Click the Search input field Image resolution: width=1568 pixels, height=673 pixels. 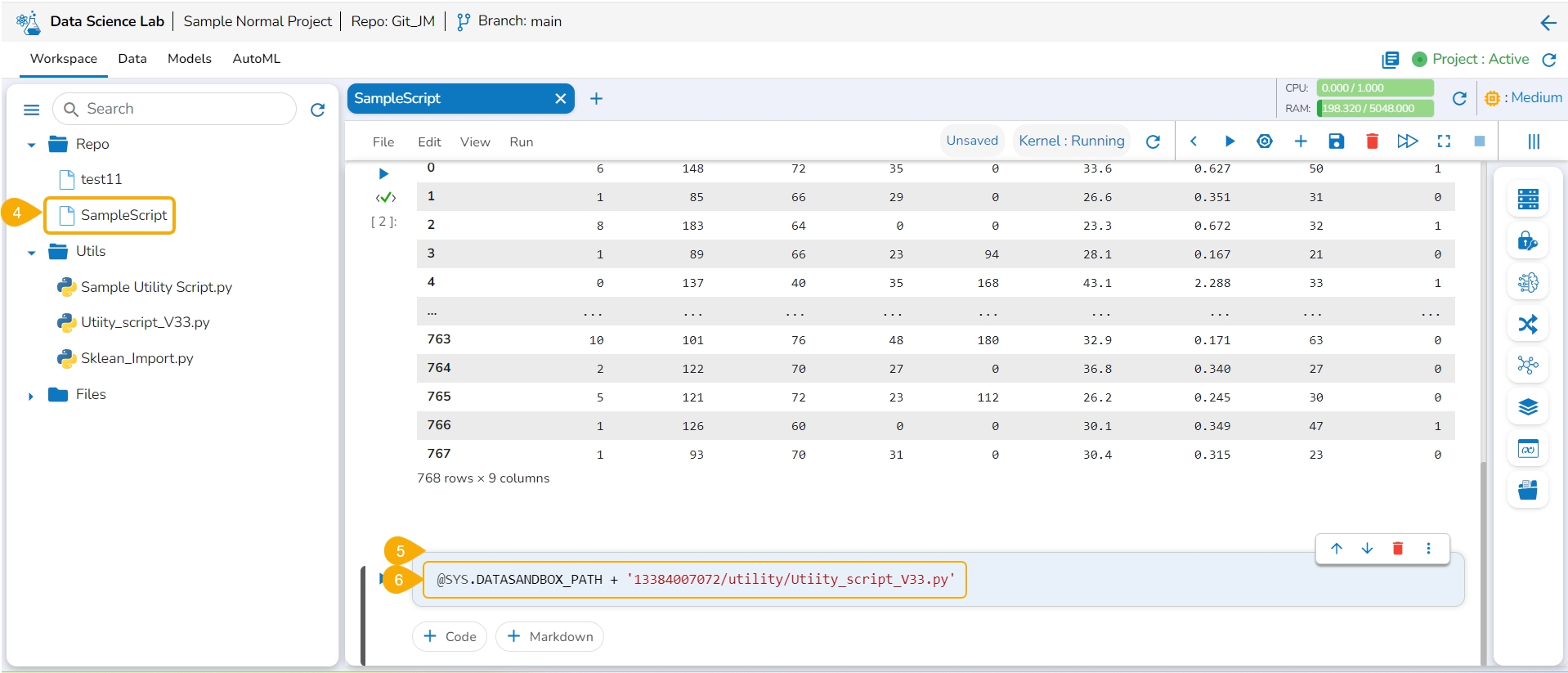(x=184, y=109)
